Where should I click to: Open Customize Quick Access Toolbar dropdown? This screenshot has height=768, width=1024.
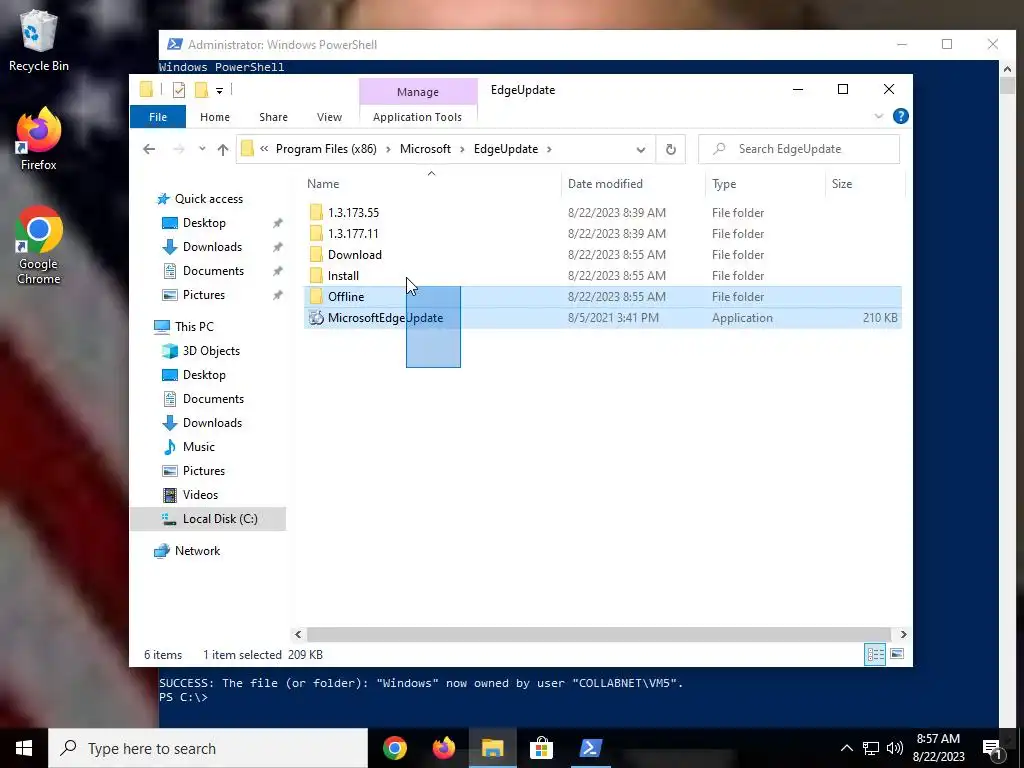click(219, 91)
